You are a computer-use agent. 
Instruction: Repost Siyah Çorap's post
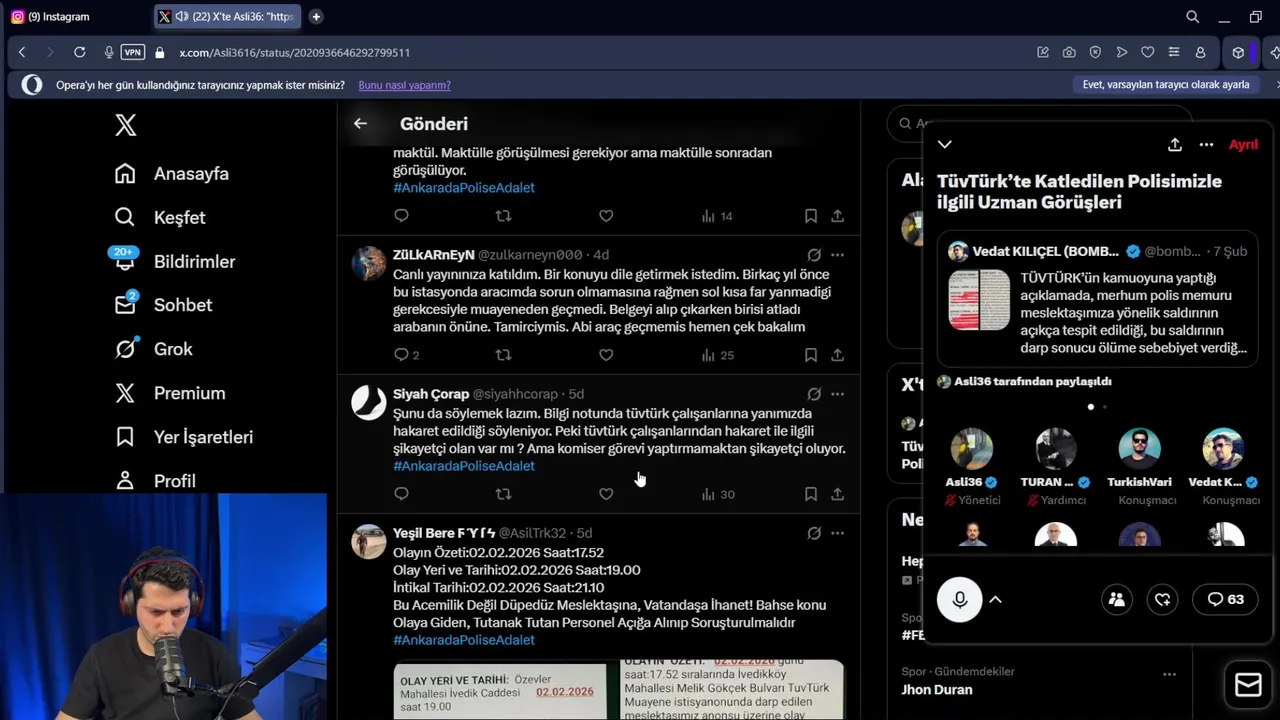(x=503, y=494)
